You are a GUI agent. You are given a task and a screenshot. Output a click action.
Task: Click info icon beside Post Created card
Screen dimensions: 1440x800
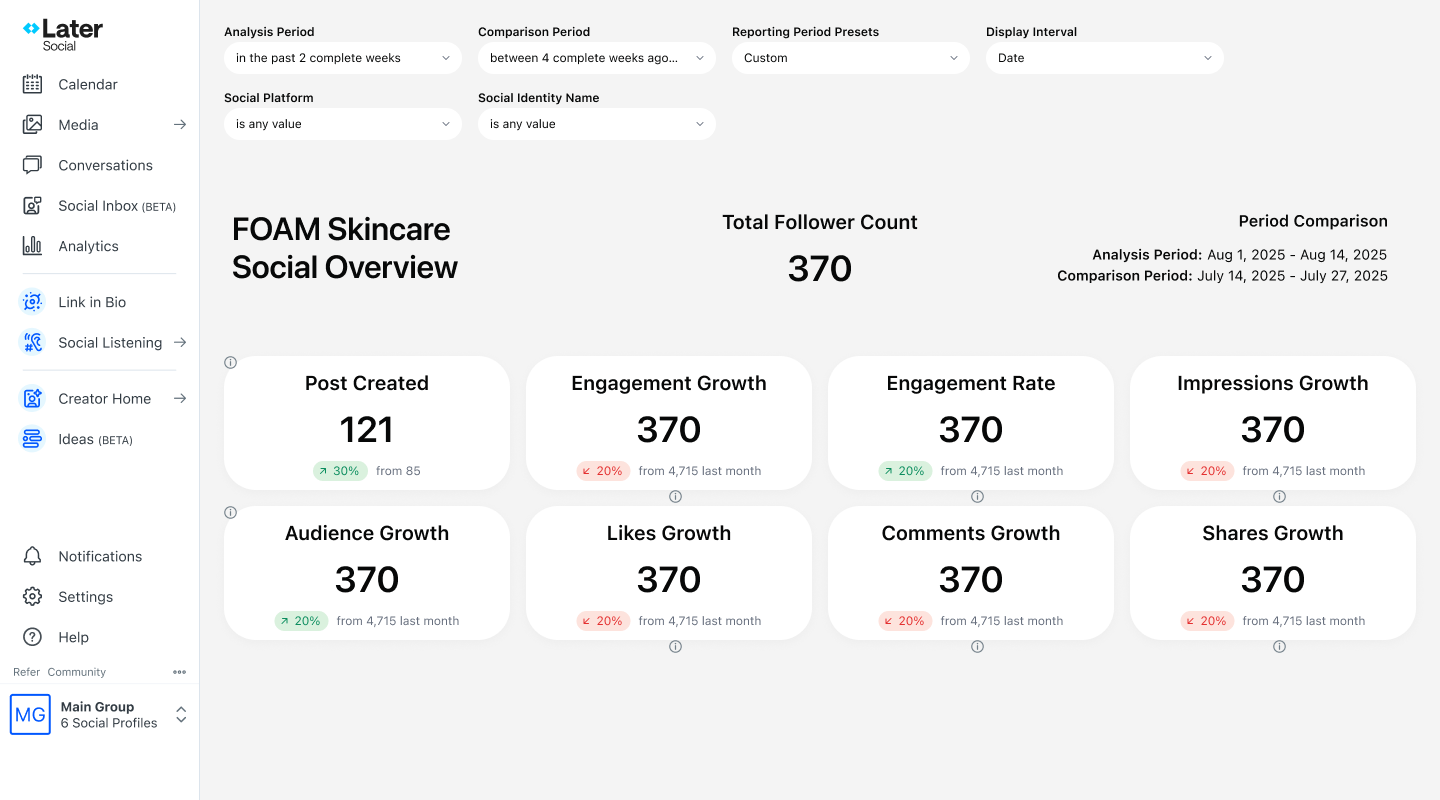[x=231, y=363]
